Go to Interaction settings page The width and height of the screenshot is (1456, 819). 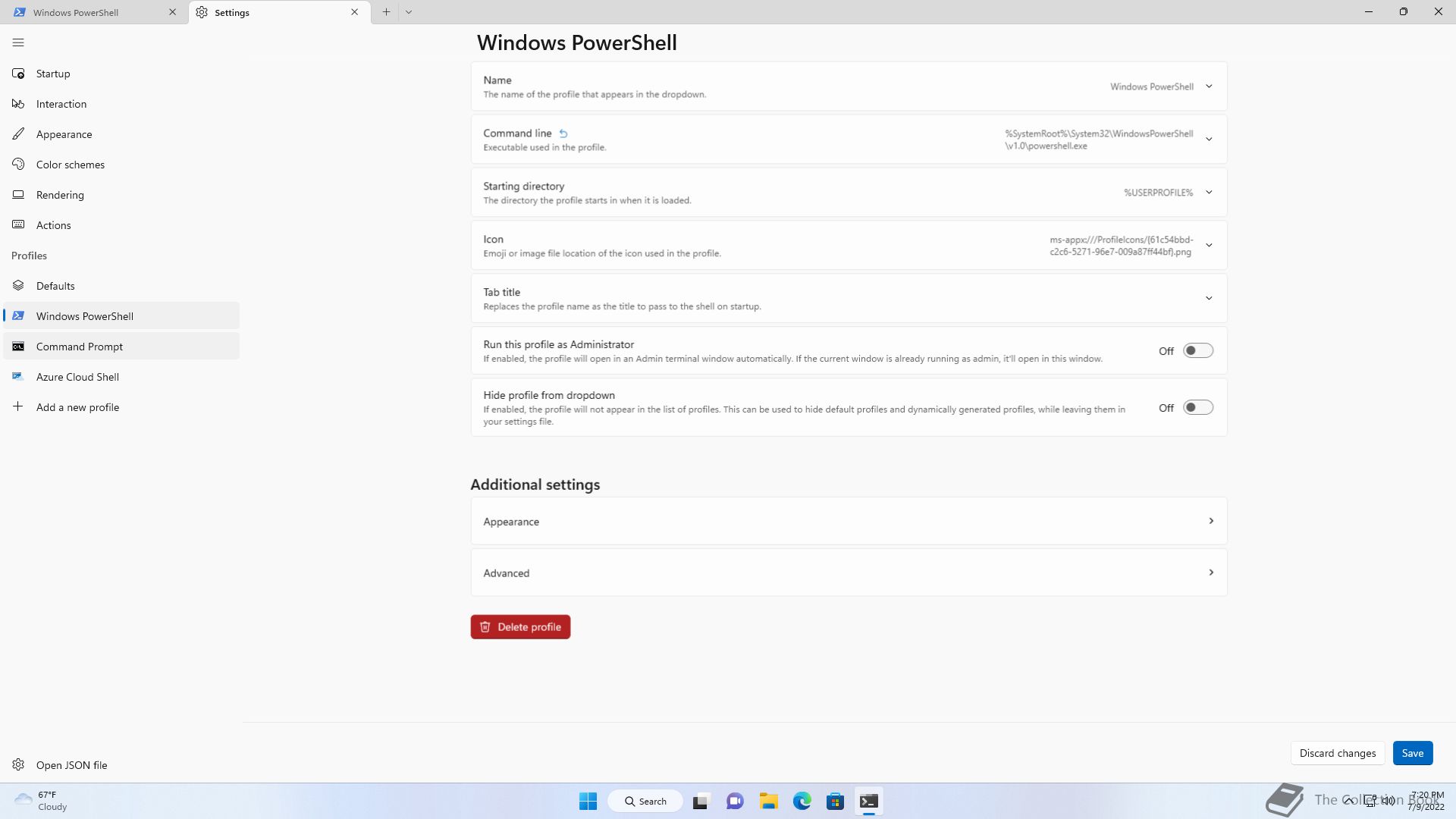(x=121, y=104)
